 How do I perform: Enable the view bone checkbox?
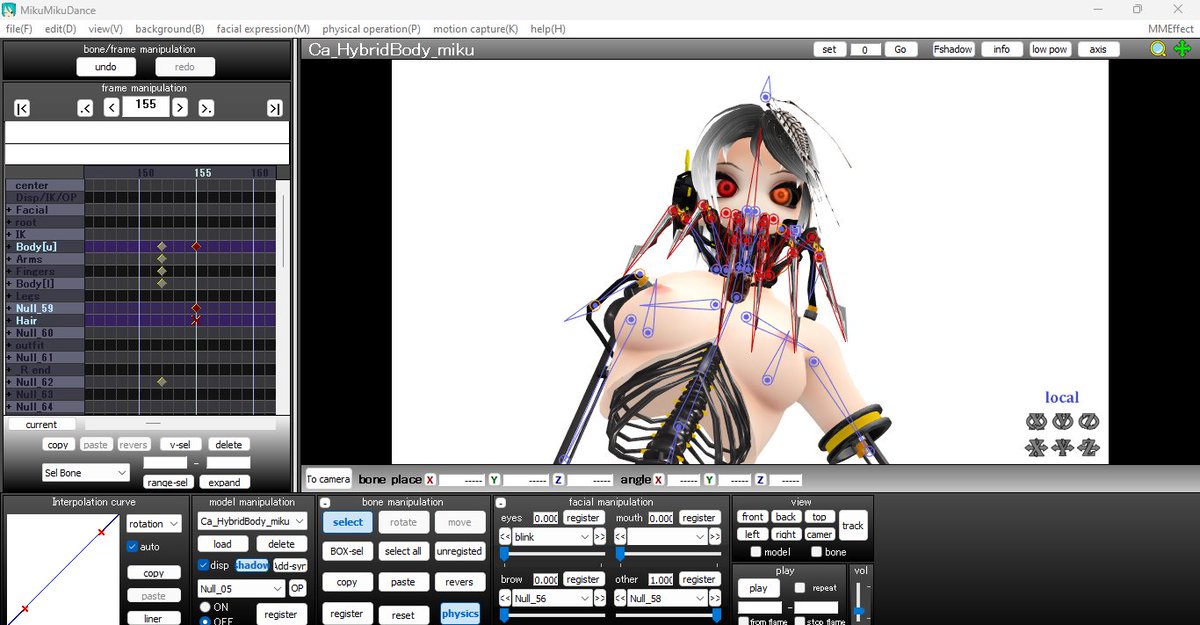point(816,552)
